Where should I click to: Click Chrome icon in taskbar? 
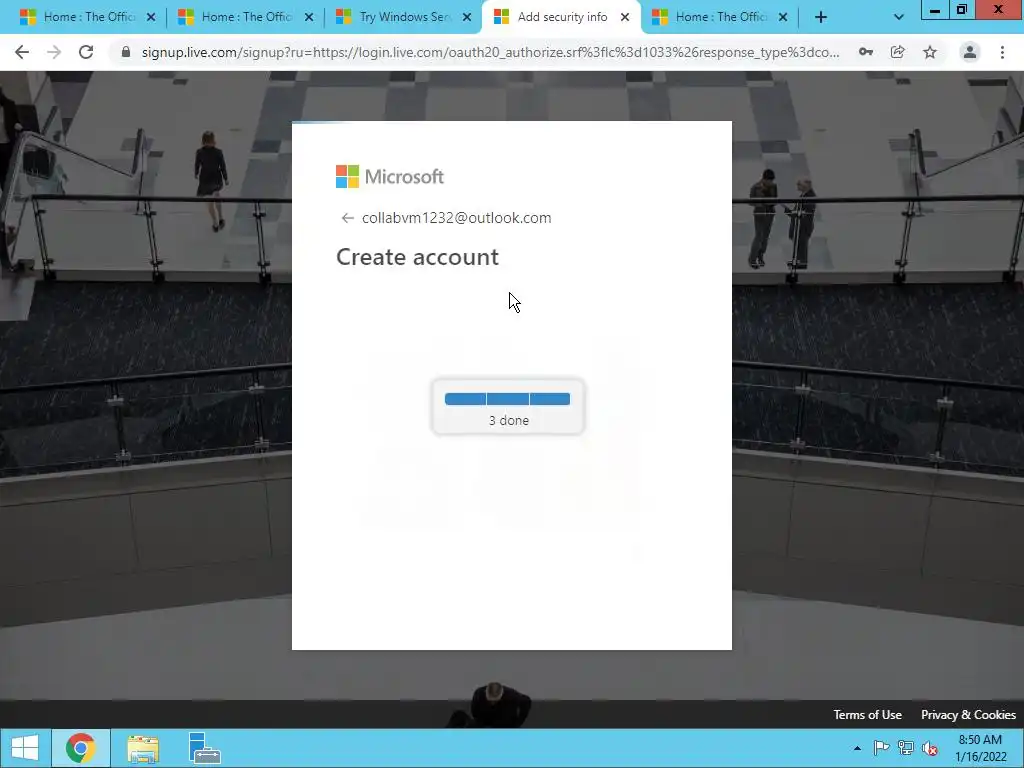[80, 748]
